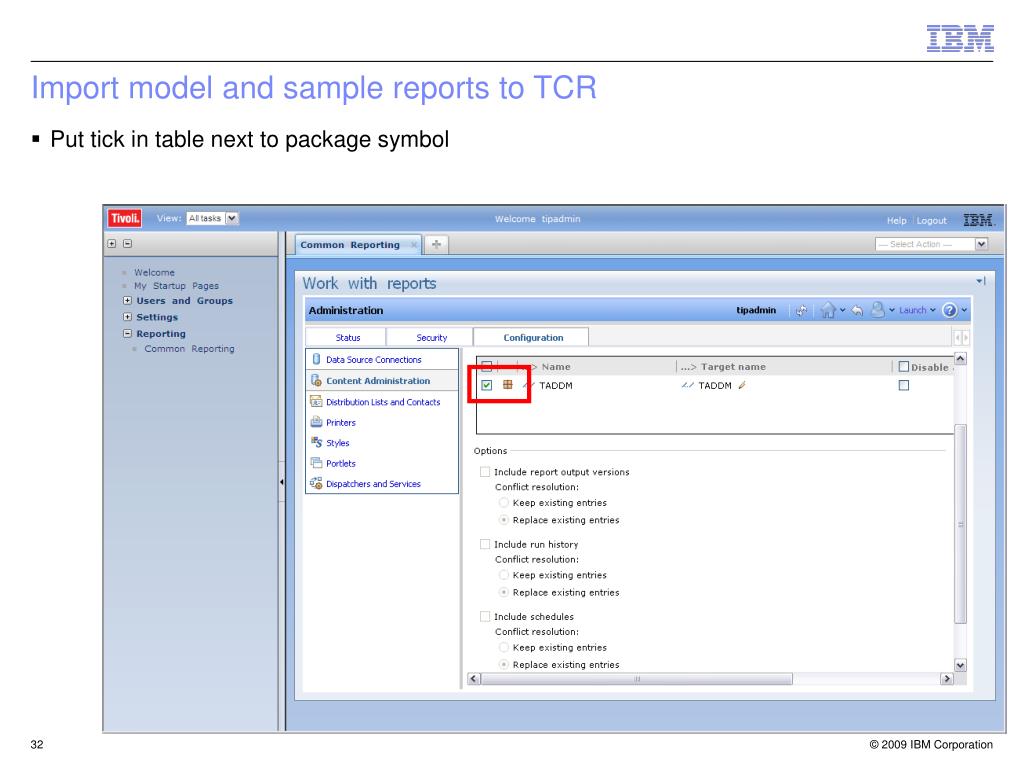
Task: Click the portlet menu icon beside Work with reports
Action: pos(981,281)
